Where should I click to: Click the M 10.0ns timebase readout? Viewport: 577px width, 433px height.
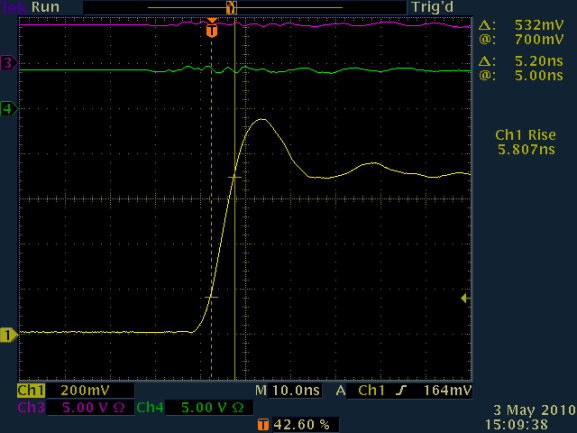pos(288,390)
